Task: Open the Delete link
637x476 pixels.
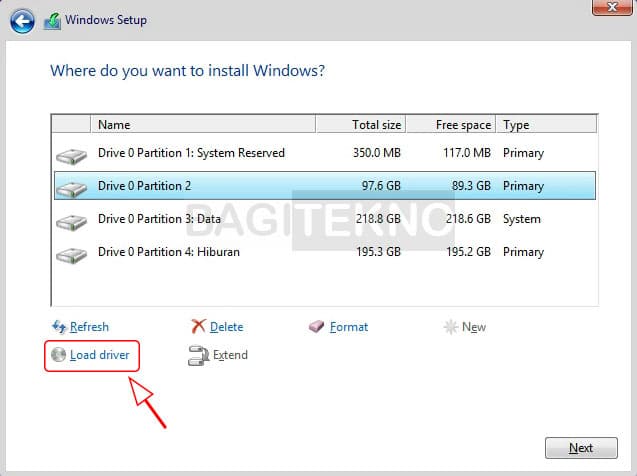Action: (x=227, y=327)
